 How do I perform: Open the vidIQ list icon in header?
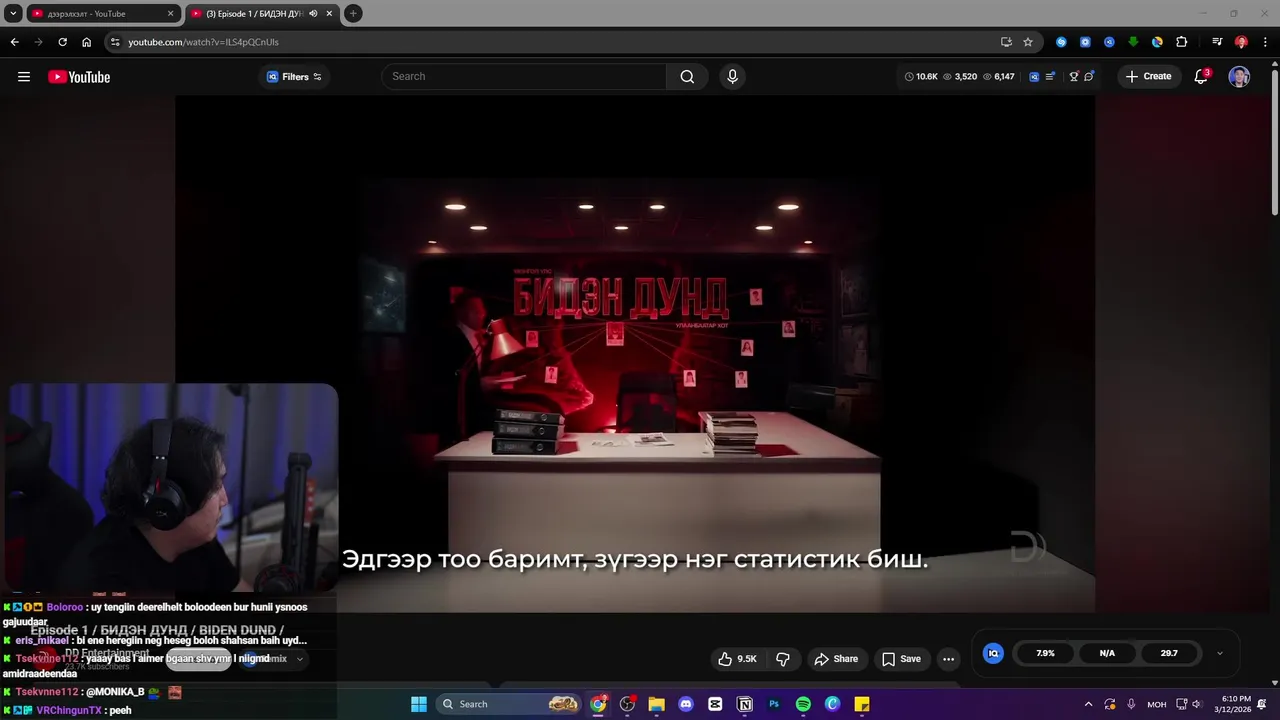click(x=1050, y=76)
